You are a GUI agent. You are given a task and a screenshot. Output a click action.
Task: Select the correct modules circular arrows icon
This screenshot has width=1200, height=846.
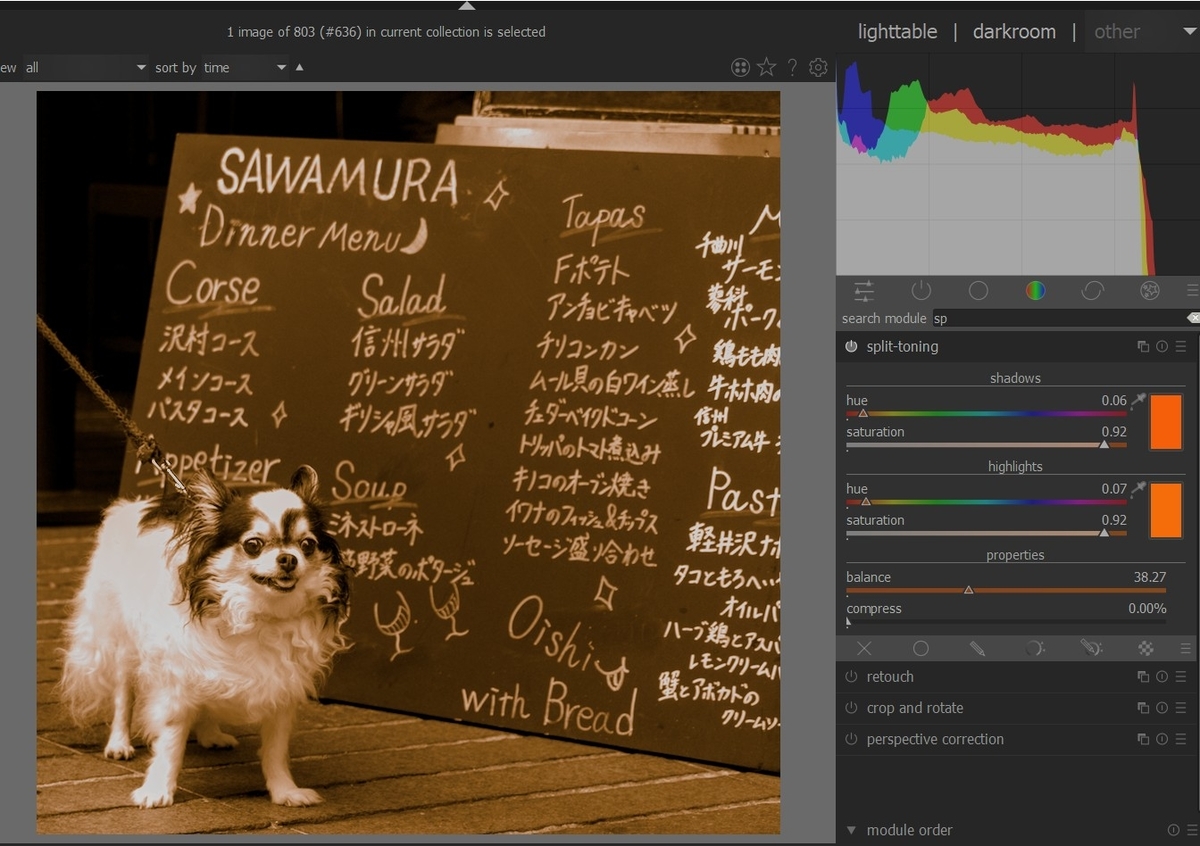coord(1092,291)
